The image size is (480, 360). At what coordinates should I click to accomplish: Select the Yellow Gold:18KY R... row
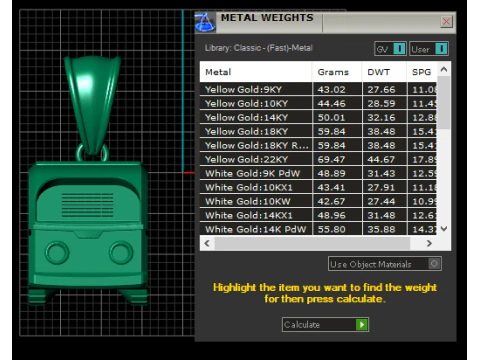point(318,145)
